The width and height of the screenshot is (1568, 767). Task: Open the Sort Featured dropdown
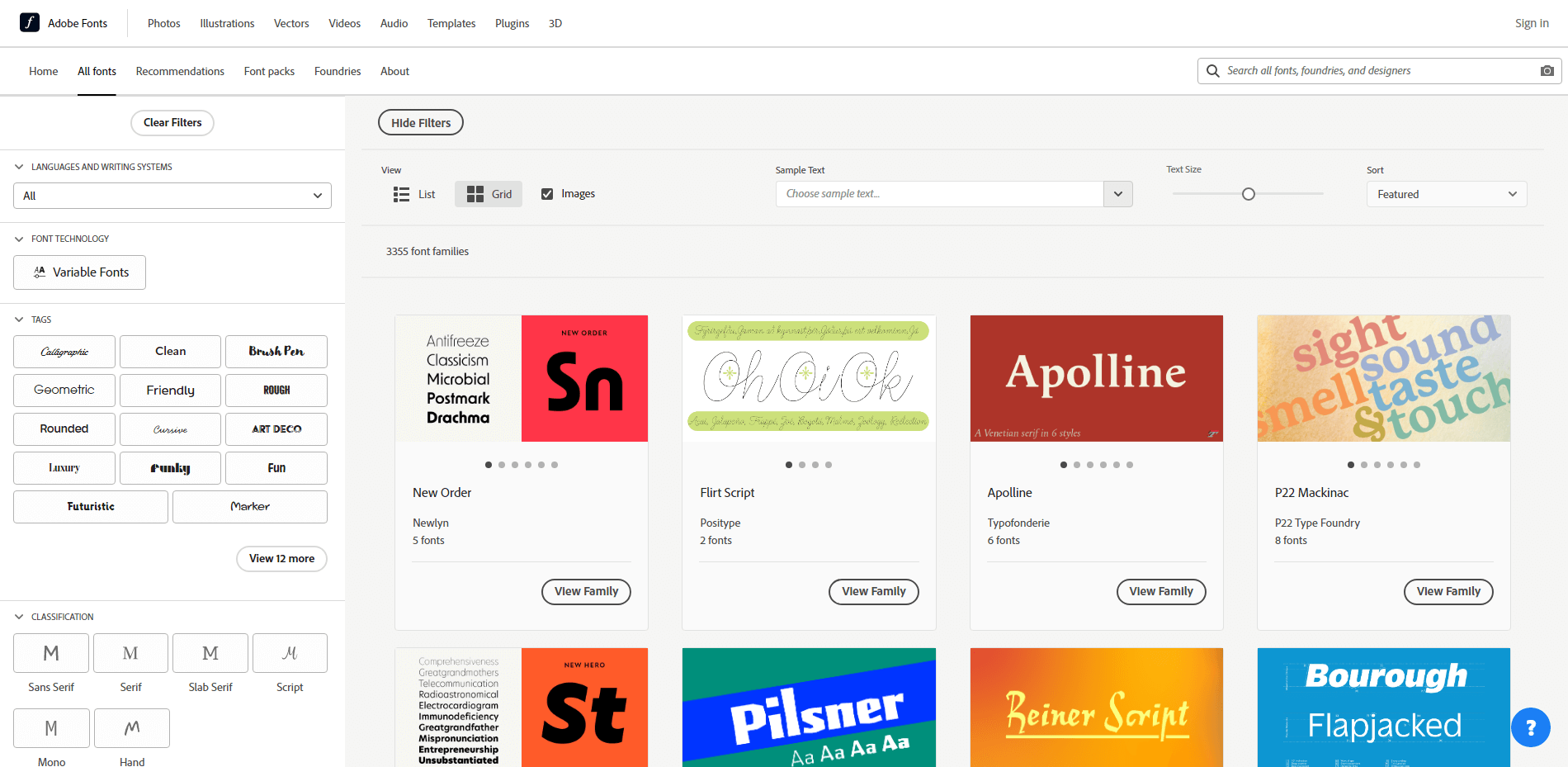1447,194
